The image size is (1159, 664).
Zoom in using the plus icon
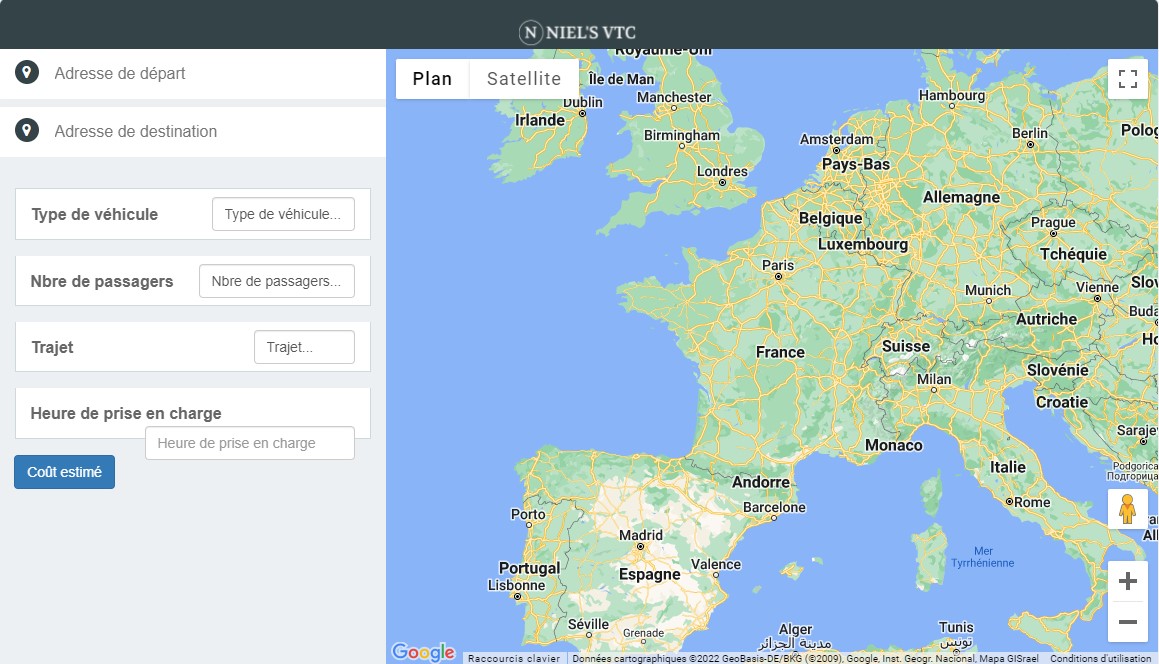[x=1128, y=580]
